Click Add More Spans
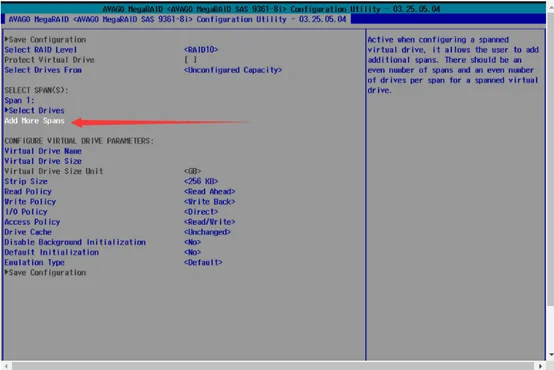This screenshot has height=370, width=554. (x=34, y=121)
